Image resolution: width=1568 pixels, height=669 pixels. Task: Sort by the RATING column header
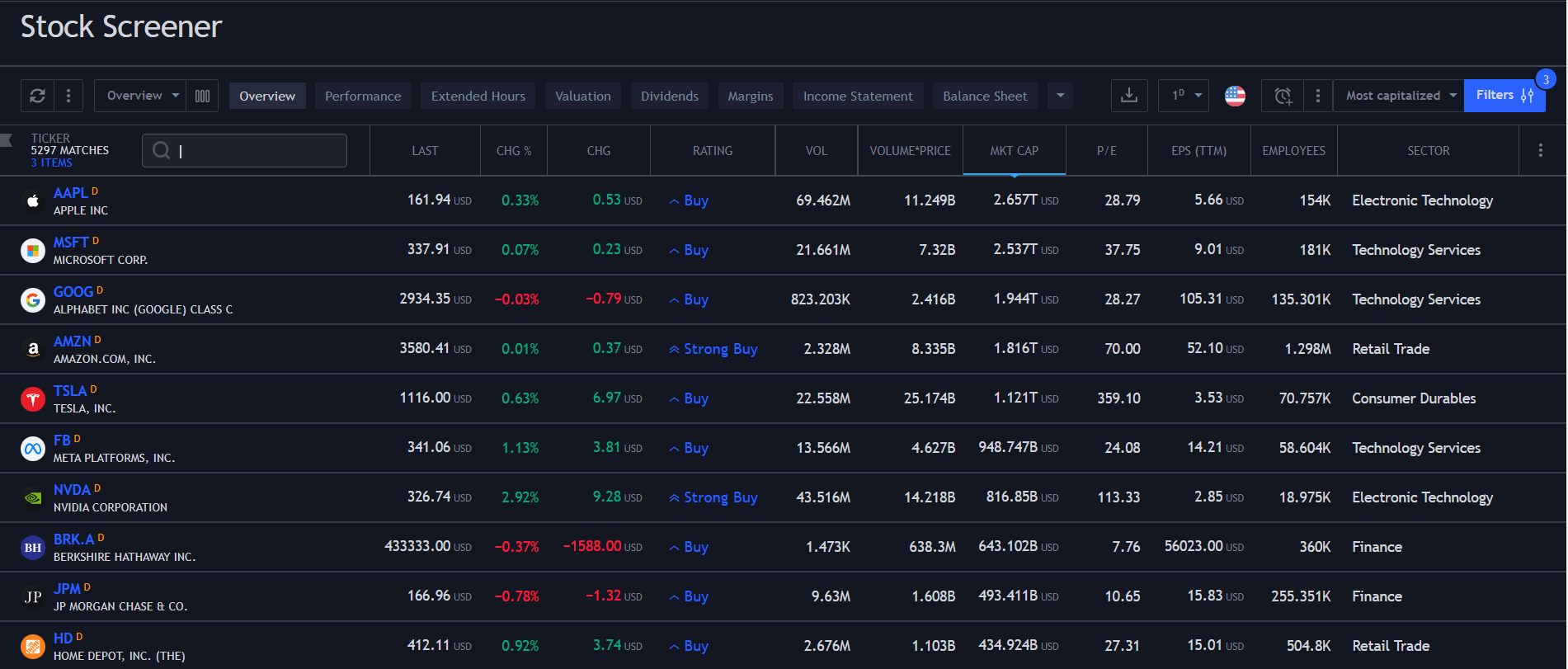(x=713, y=150)
